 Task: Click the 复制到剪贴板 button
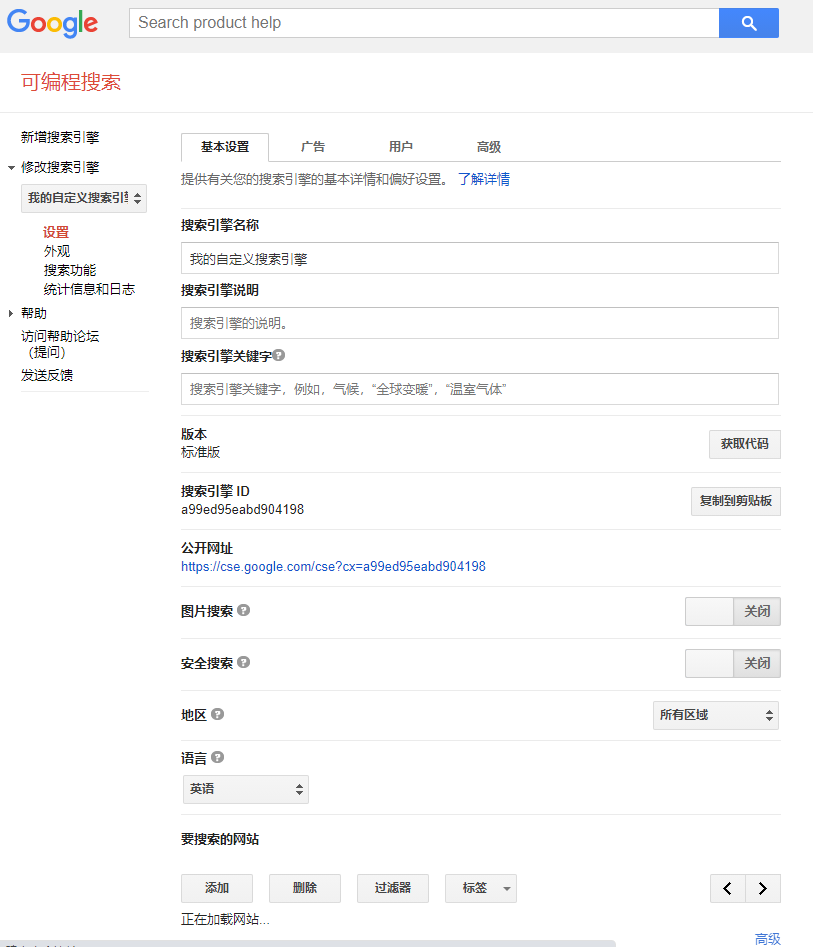click(736, 501)
